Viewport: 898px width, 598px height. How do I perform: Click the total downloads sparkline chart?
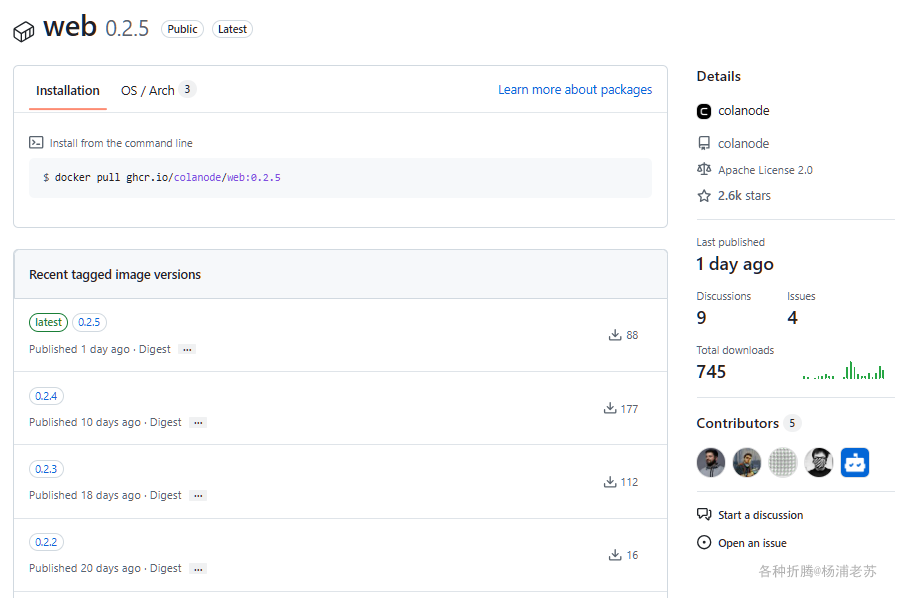(x=844, y=370)
